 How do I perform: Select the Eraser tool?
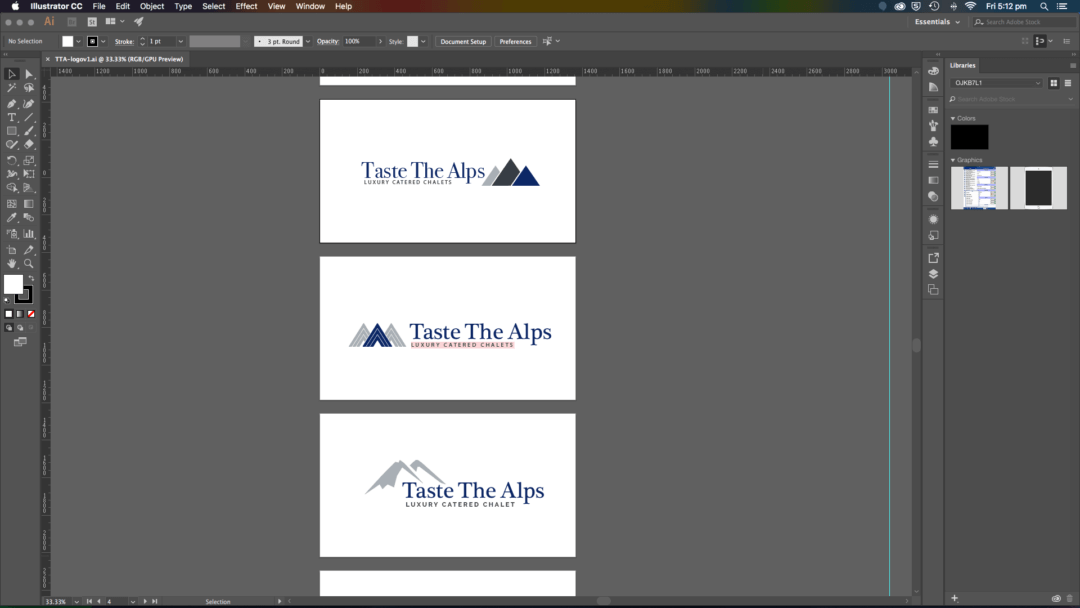(29, 145)
